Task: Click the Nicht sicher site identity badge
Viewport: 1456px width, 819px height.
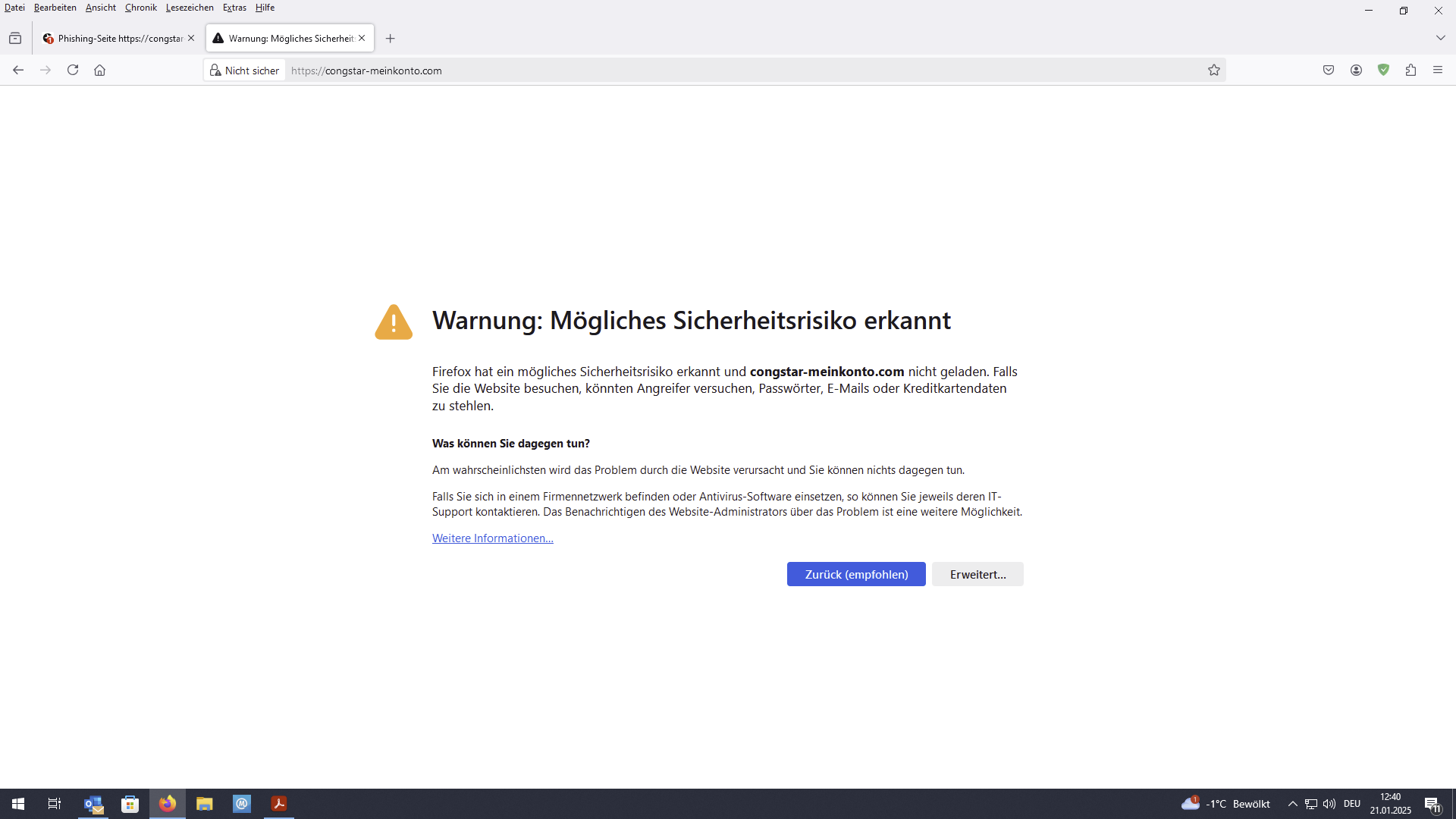Action: 244,71
